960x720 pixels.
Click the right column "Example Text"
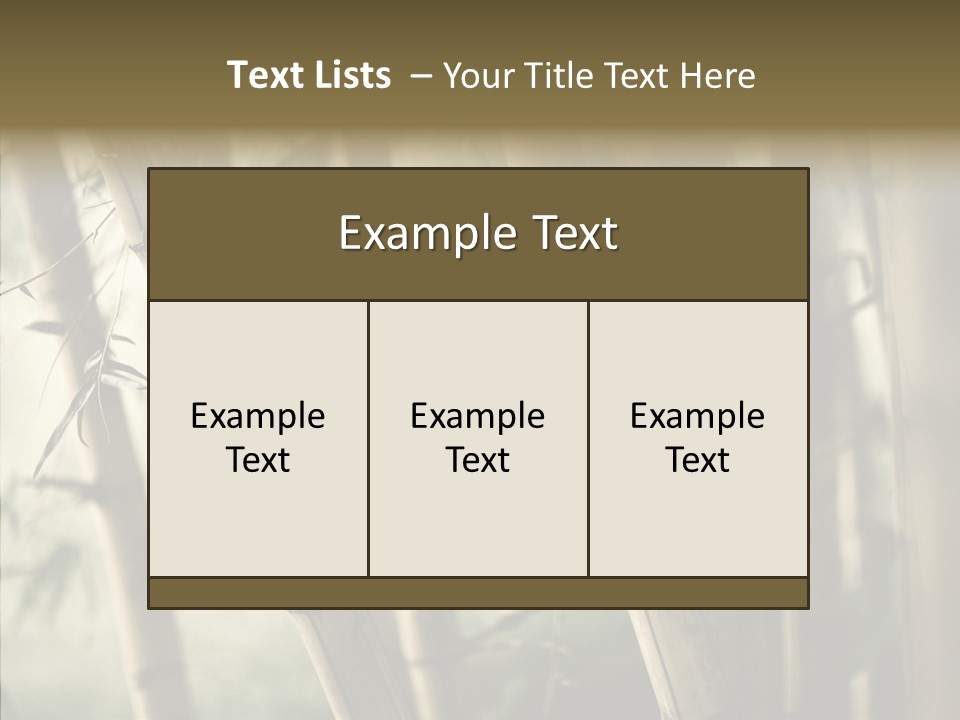click(697, 438)
